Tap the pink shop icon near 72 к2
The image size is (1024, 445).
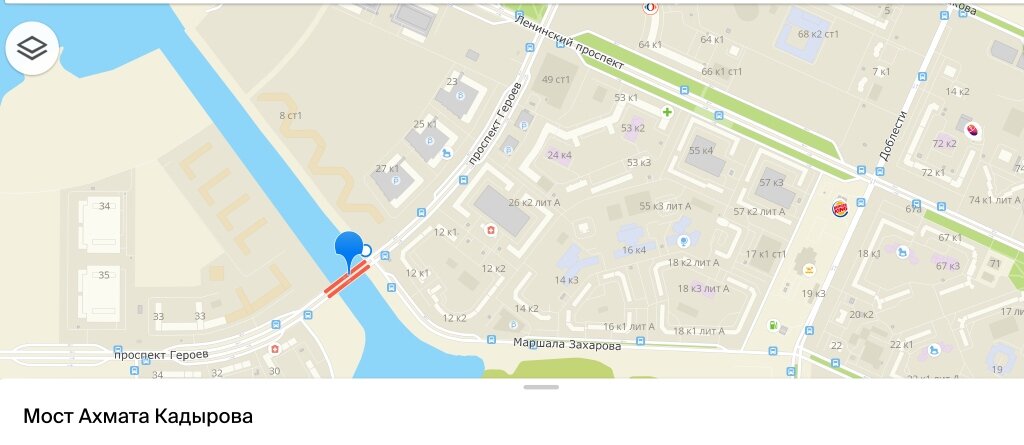973,131
